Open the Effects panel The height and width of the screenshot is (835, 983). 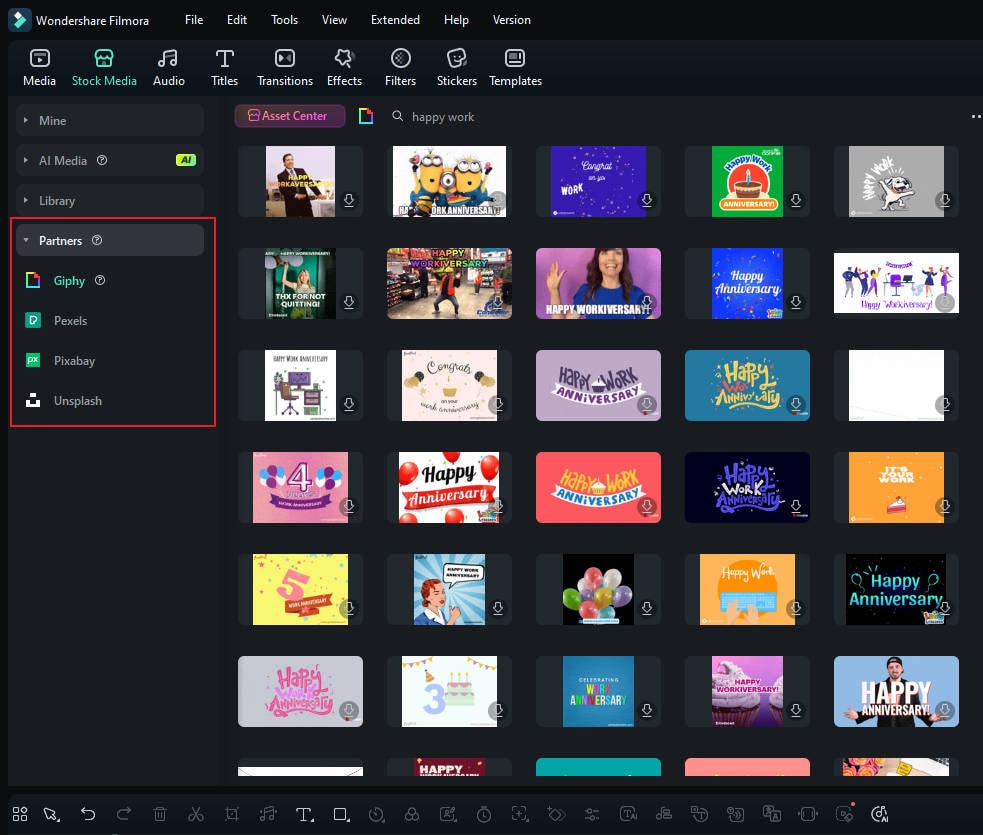tap(344, 67)
